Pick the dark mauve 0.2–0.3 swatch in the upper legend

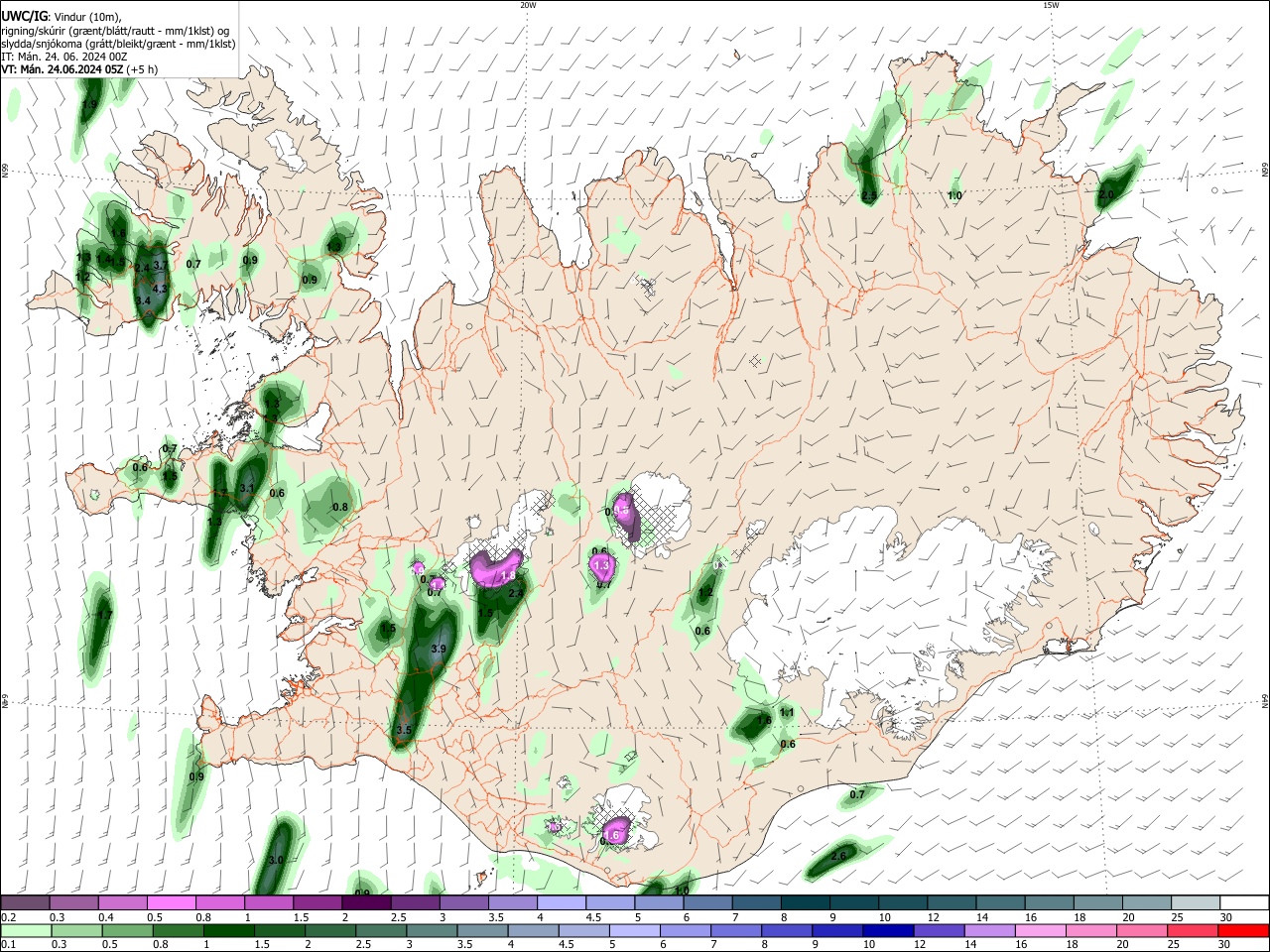click(25, 902)
